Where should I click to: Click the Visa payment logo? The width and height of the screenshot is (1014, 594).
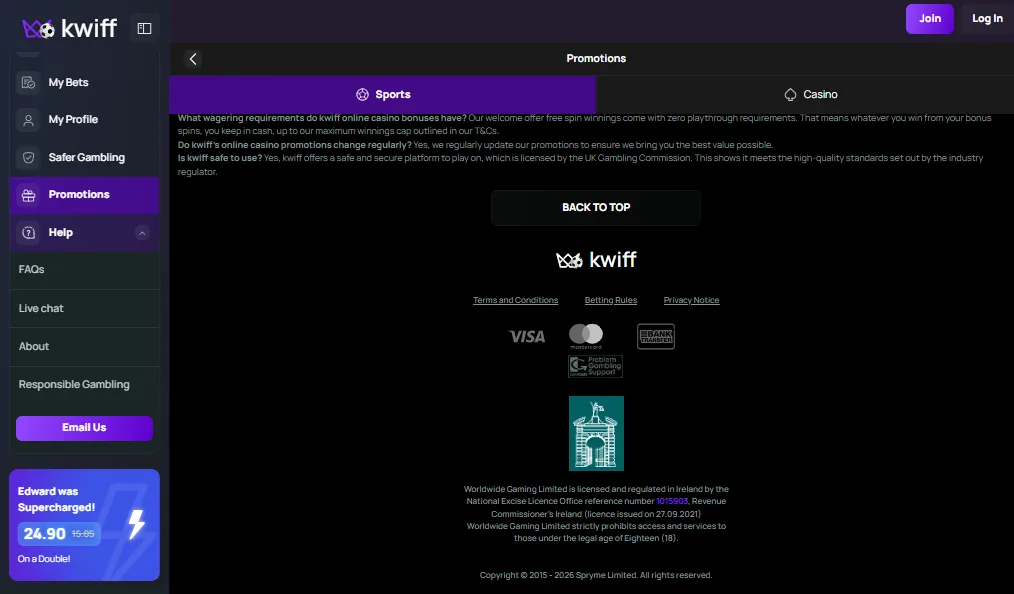point(527,336)
